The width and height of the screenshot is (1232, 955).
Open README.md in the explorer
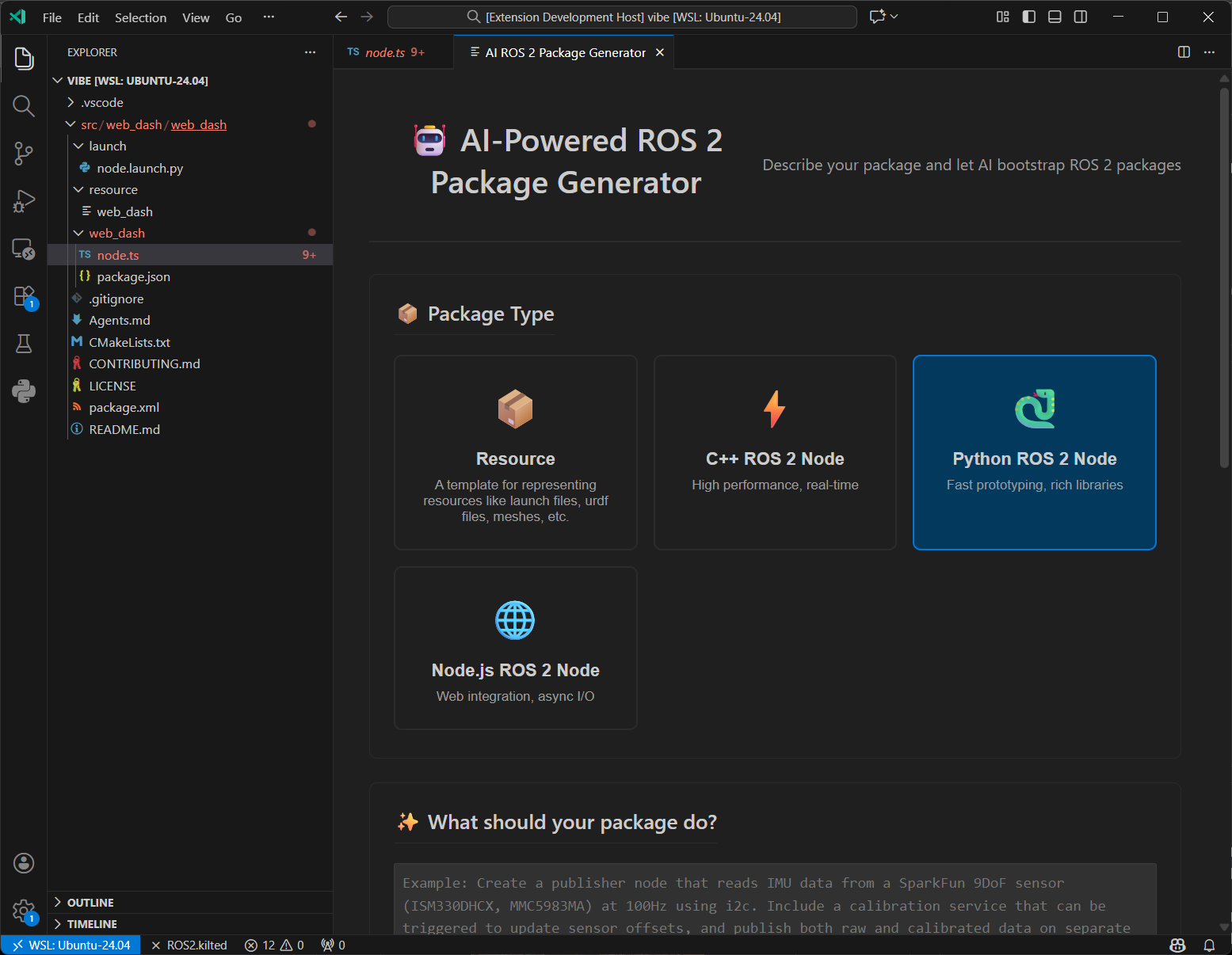point(190,429)
